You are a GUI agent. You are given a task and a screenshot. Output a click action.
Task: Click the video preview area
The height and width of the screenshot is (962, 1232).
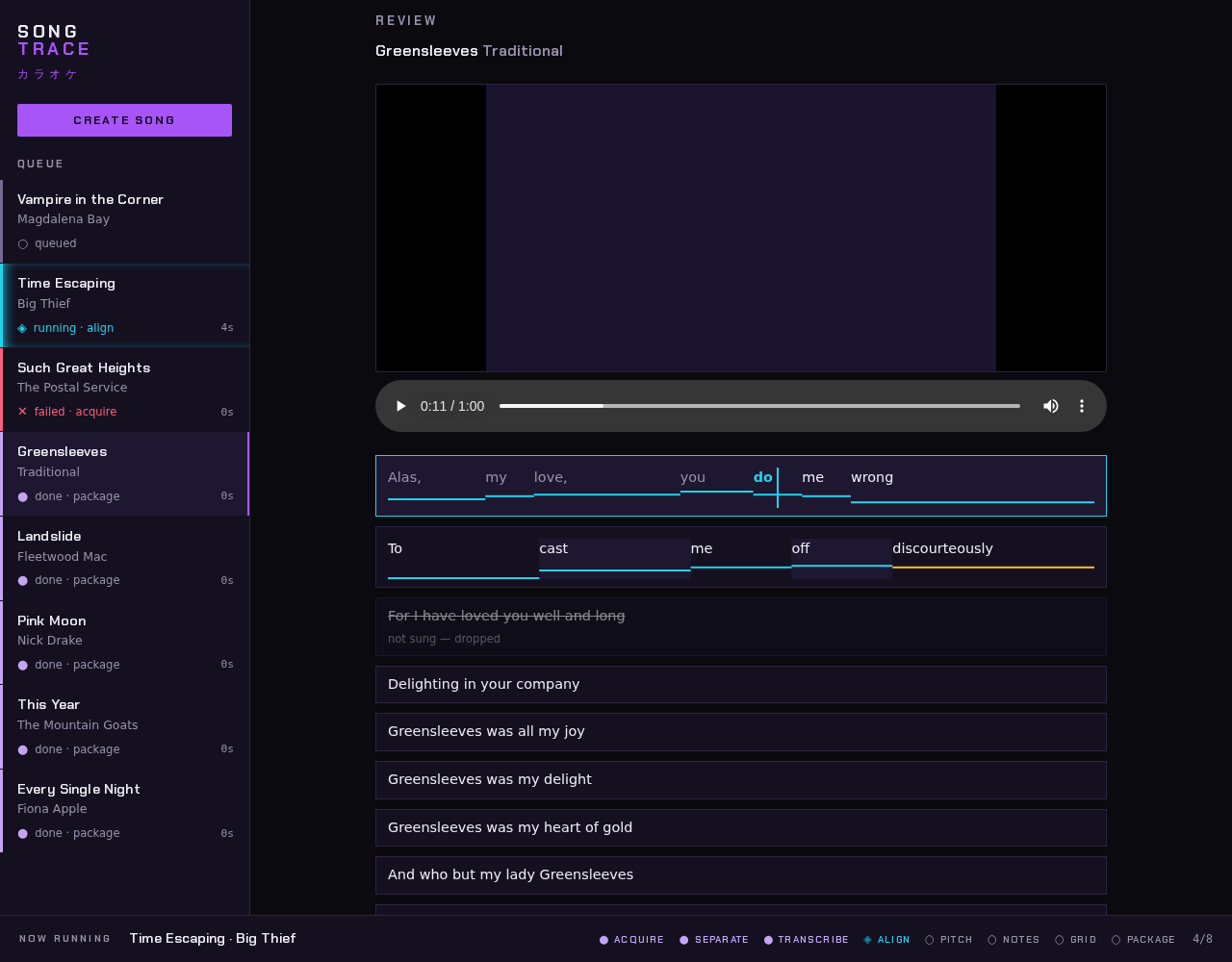(741, 228)
